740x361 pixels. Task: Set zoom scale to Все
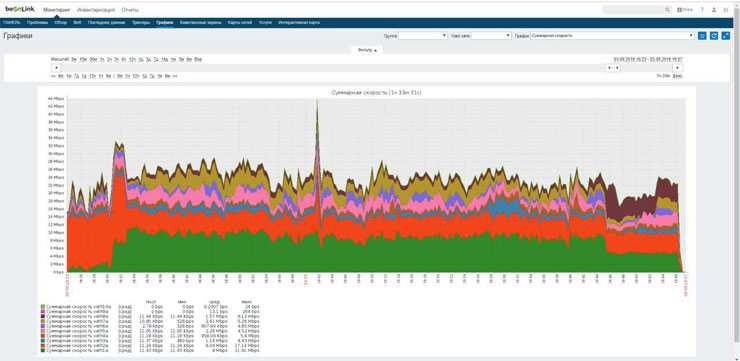point(198,59)
